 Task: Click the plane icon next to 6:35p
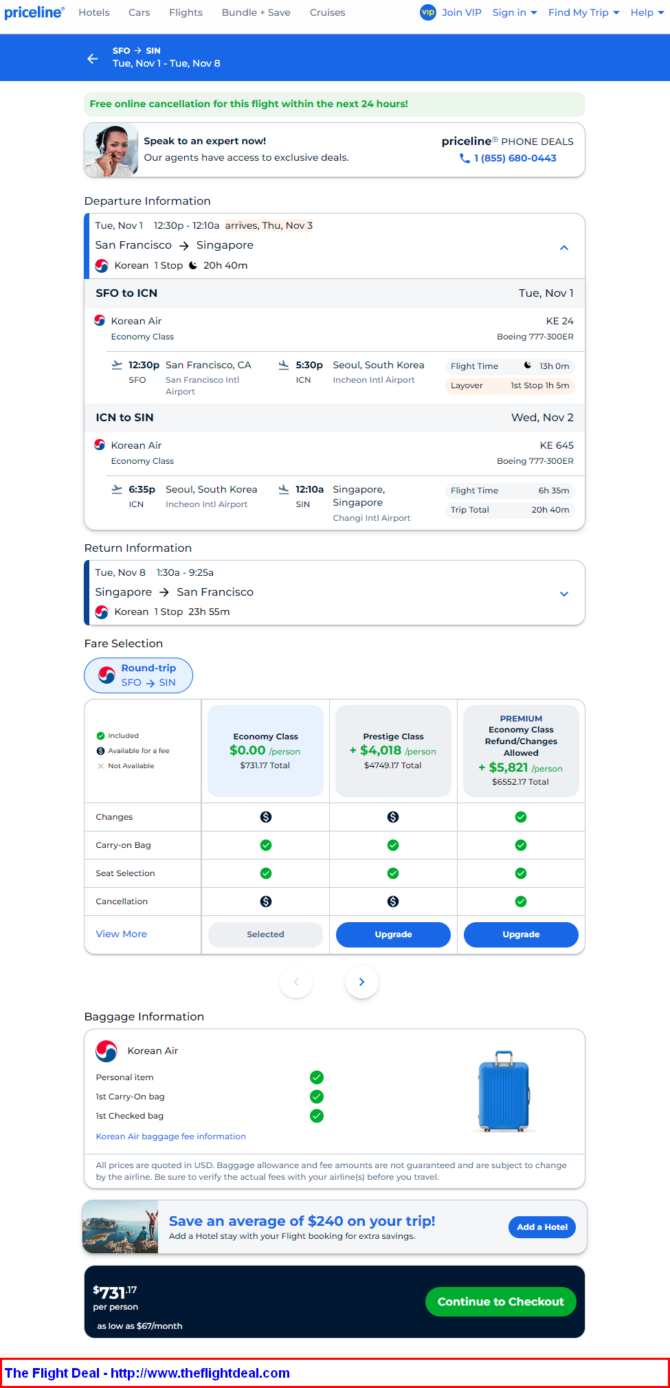[x=118, y=489]
